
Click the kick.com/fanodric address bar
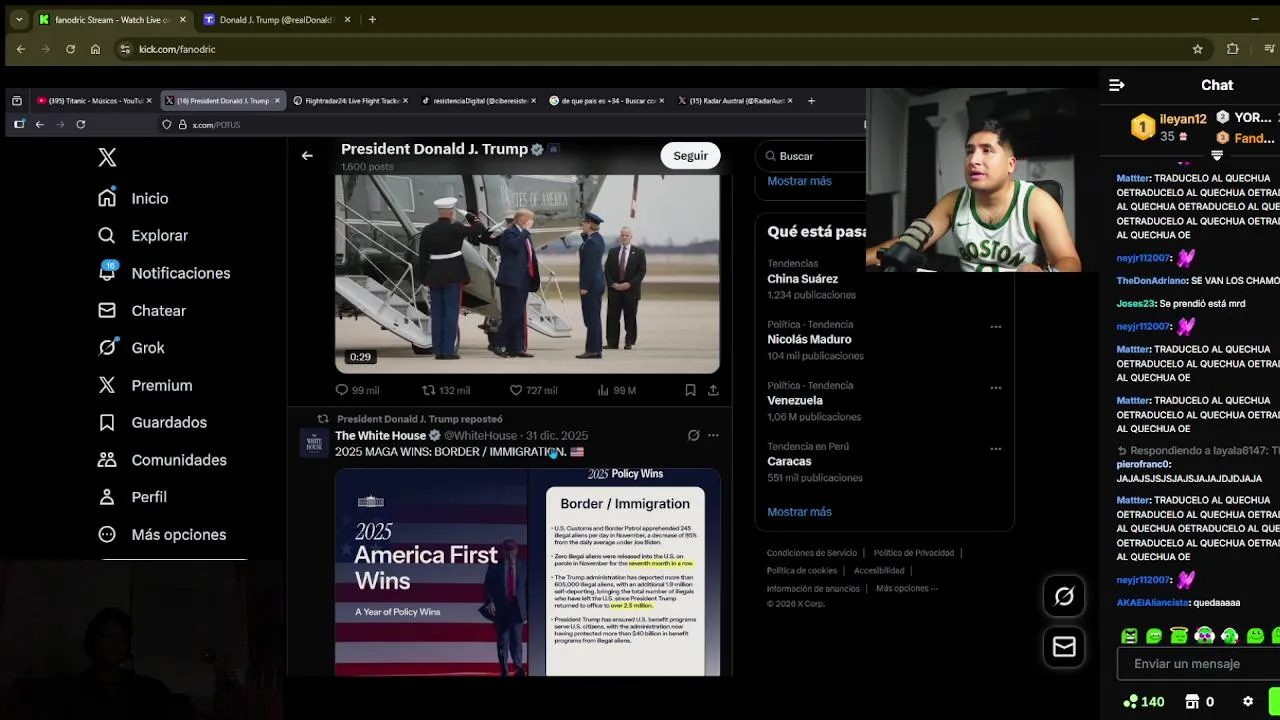650,49
